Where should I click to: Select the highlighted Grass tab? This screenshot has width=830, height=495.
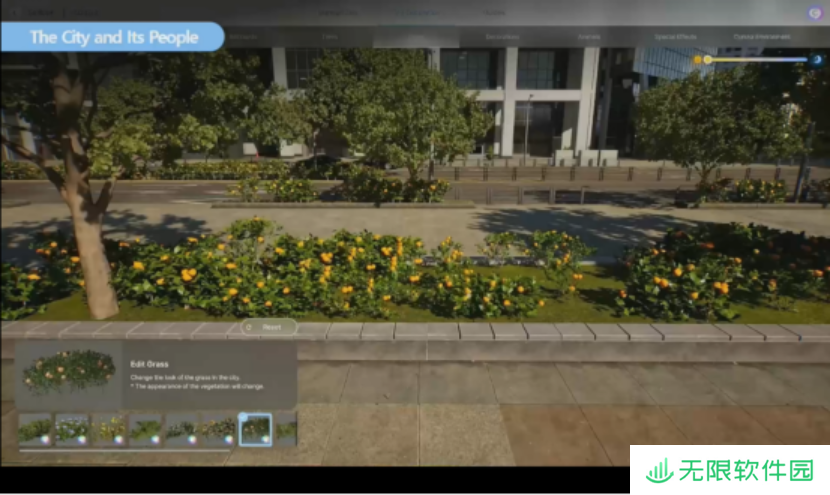click(416, 37)
